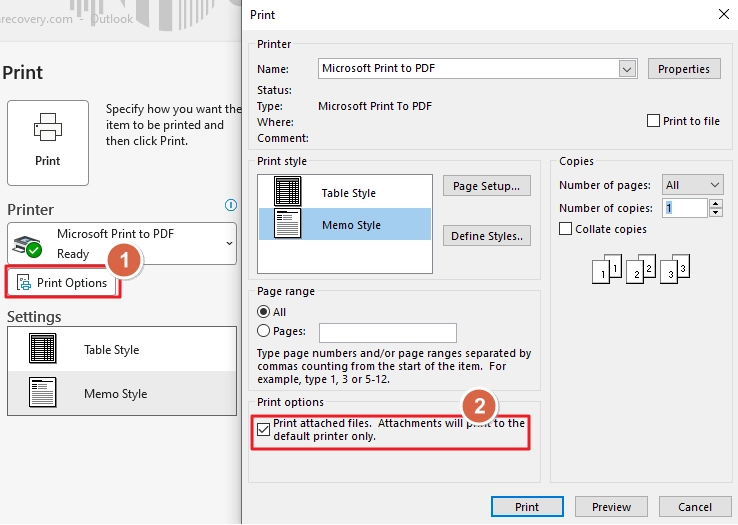The width and height of the screenshot is (738, 525).
Task: Close the Print dialog with the X
Action: tap(724, 14)
